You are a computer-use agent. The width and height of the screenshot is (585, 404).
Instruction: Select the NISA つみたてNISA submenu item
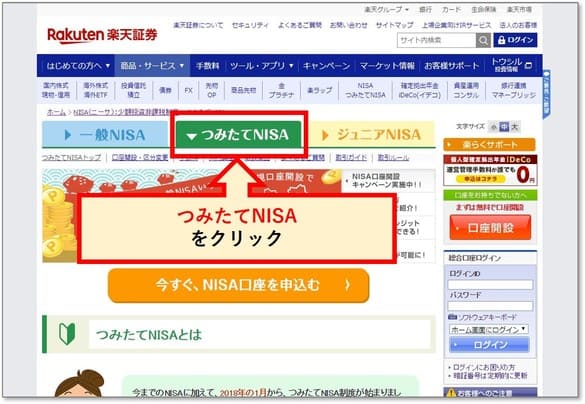click(365, 90)
